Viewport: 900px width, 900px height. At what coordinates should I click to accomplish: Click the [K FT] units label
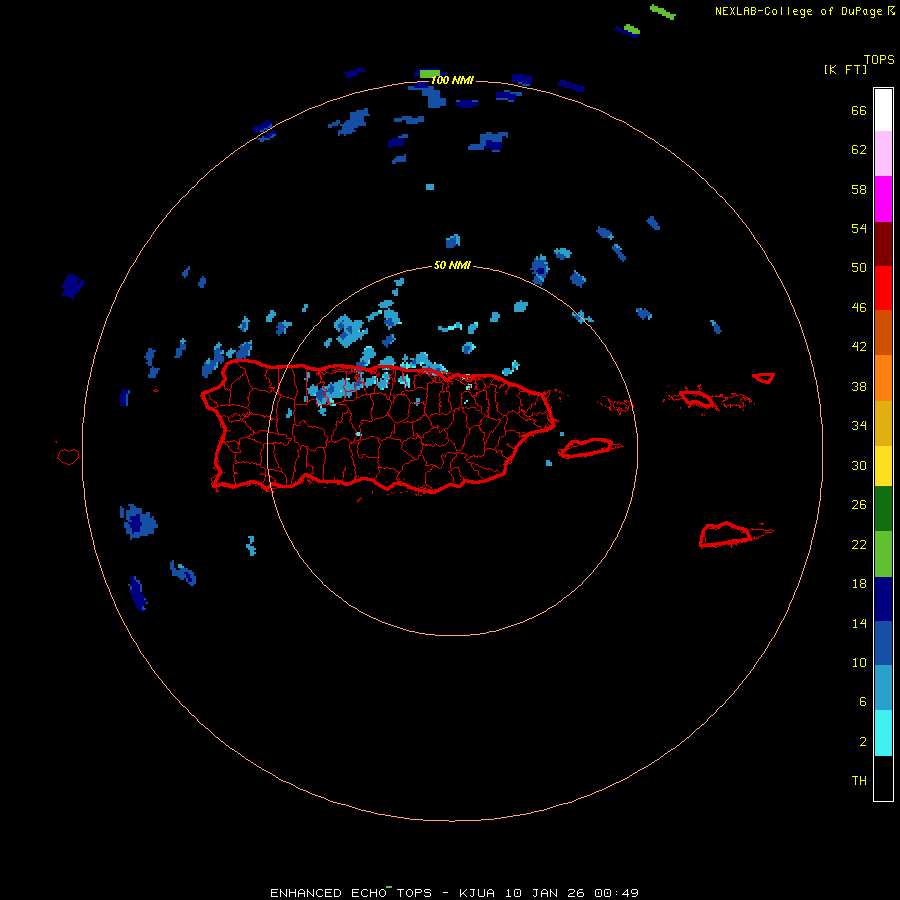[x=845, y=69]
